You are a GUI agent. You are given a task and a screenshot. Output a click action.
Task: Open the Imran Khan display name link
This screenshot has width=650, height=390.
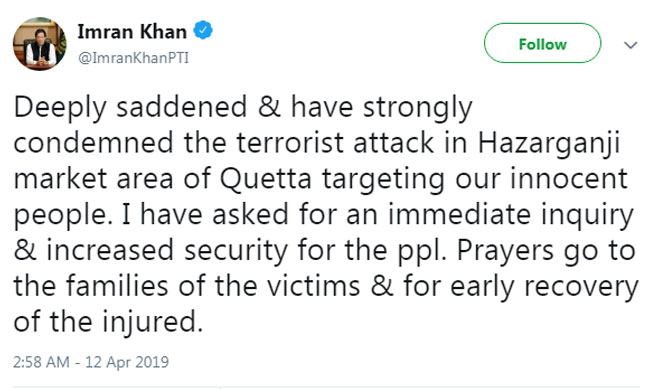[x=132, y=31]
